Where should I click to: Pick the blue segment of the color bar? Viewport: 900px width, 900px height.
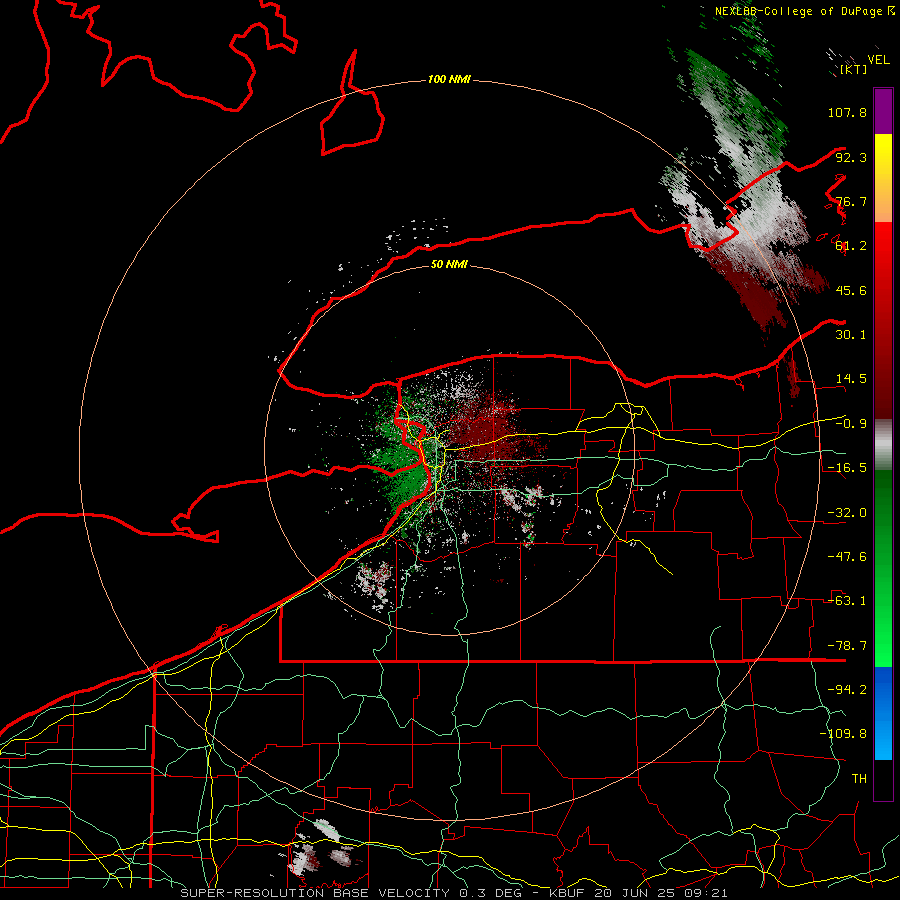(883, 713)
